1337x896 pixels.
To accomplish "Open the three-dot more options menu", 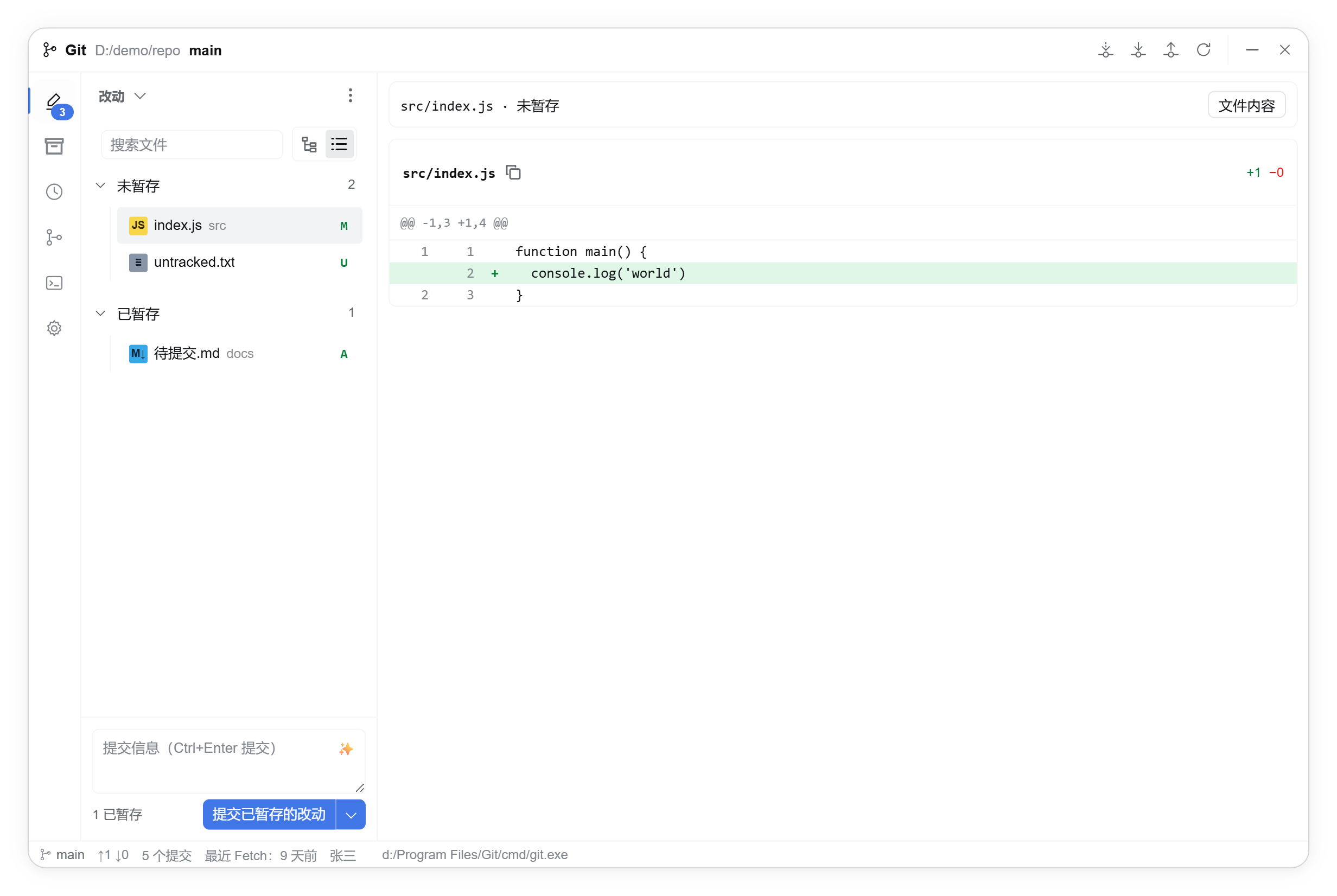I will (351, 95).
